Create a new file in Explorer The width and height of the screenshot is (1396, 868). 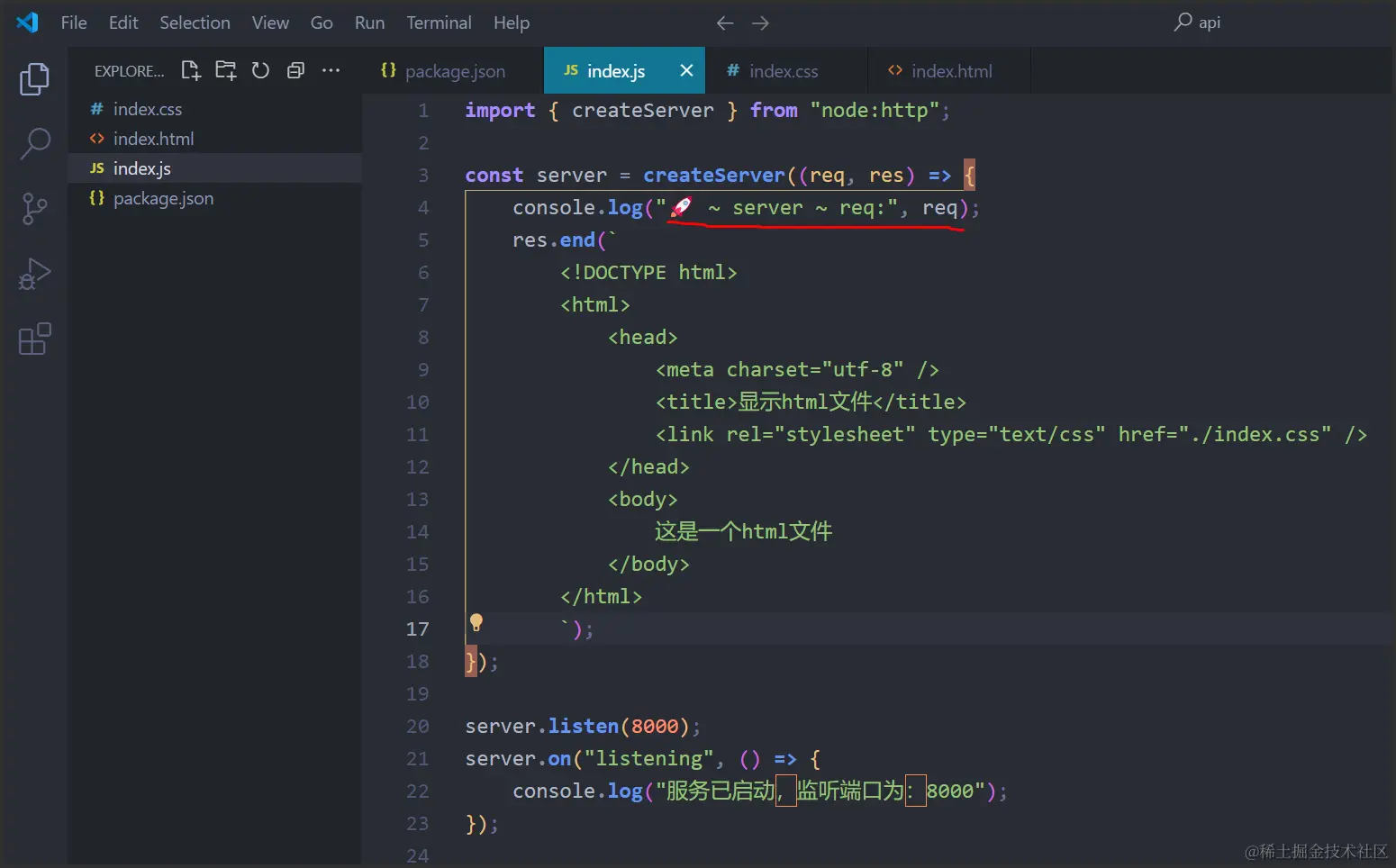[x=191, y=70]
